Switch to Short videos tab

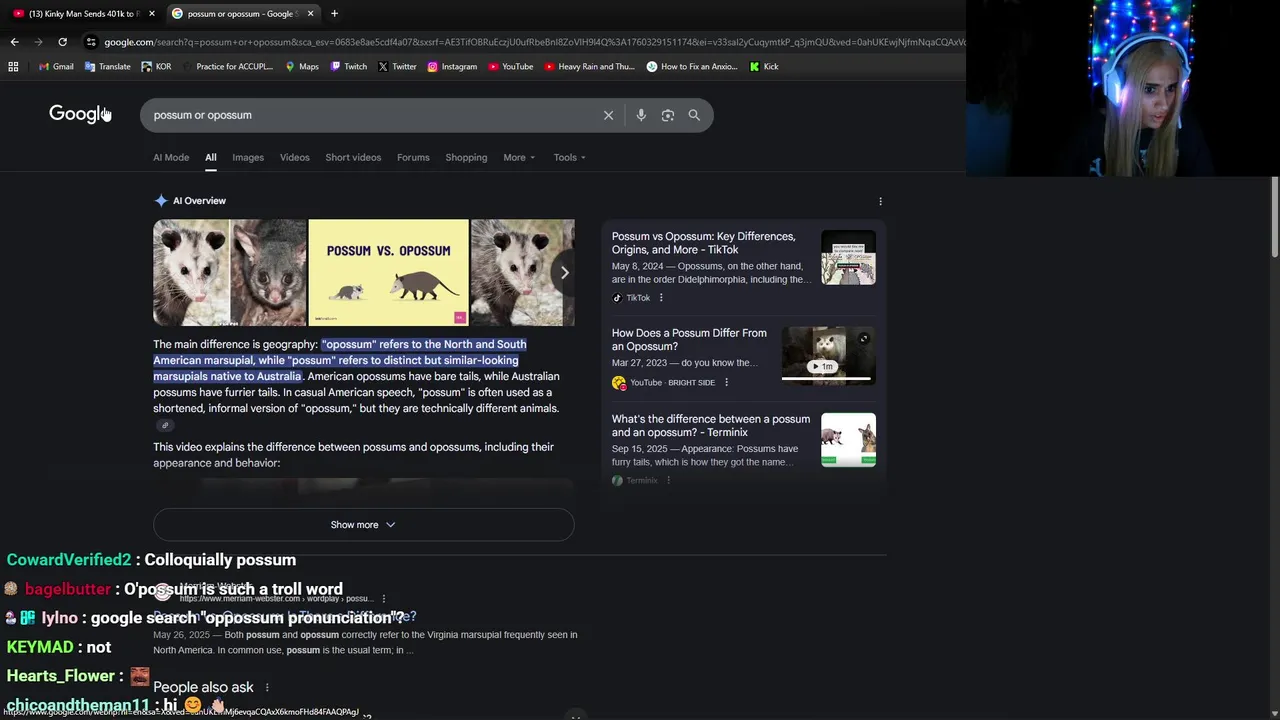coord(353,157)
